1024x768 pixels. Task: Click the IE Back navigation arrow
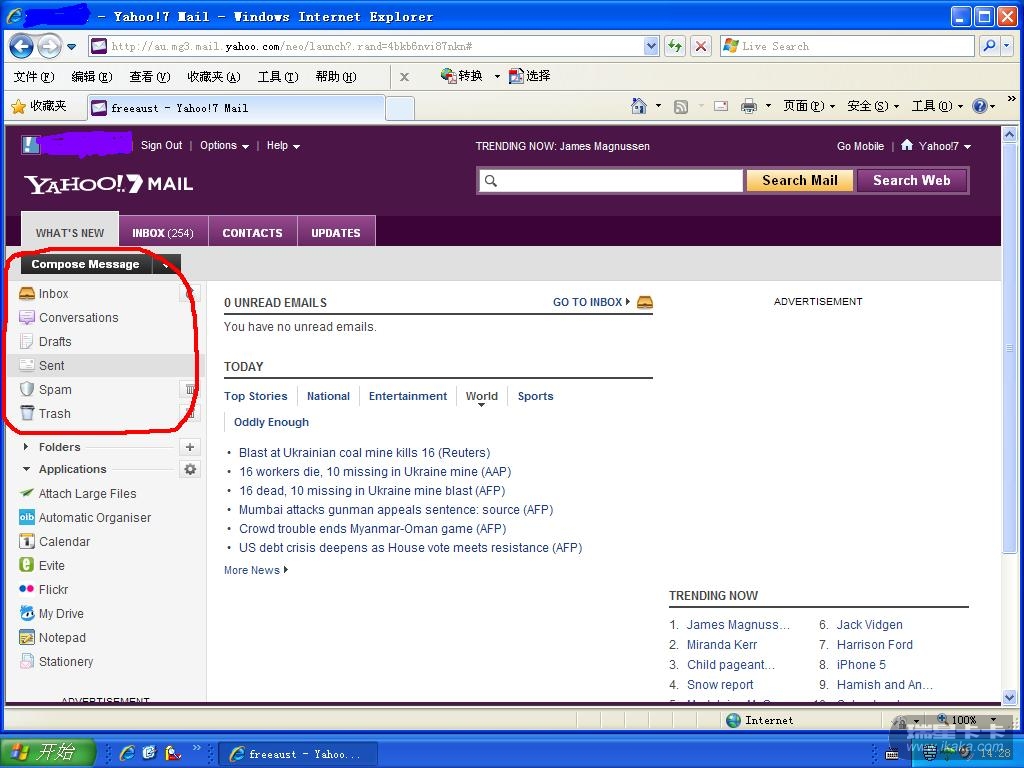coord(22,46)
